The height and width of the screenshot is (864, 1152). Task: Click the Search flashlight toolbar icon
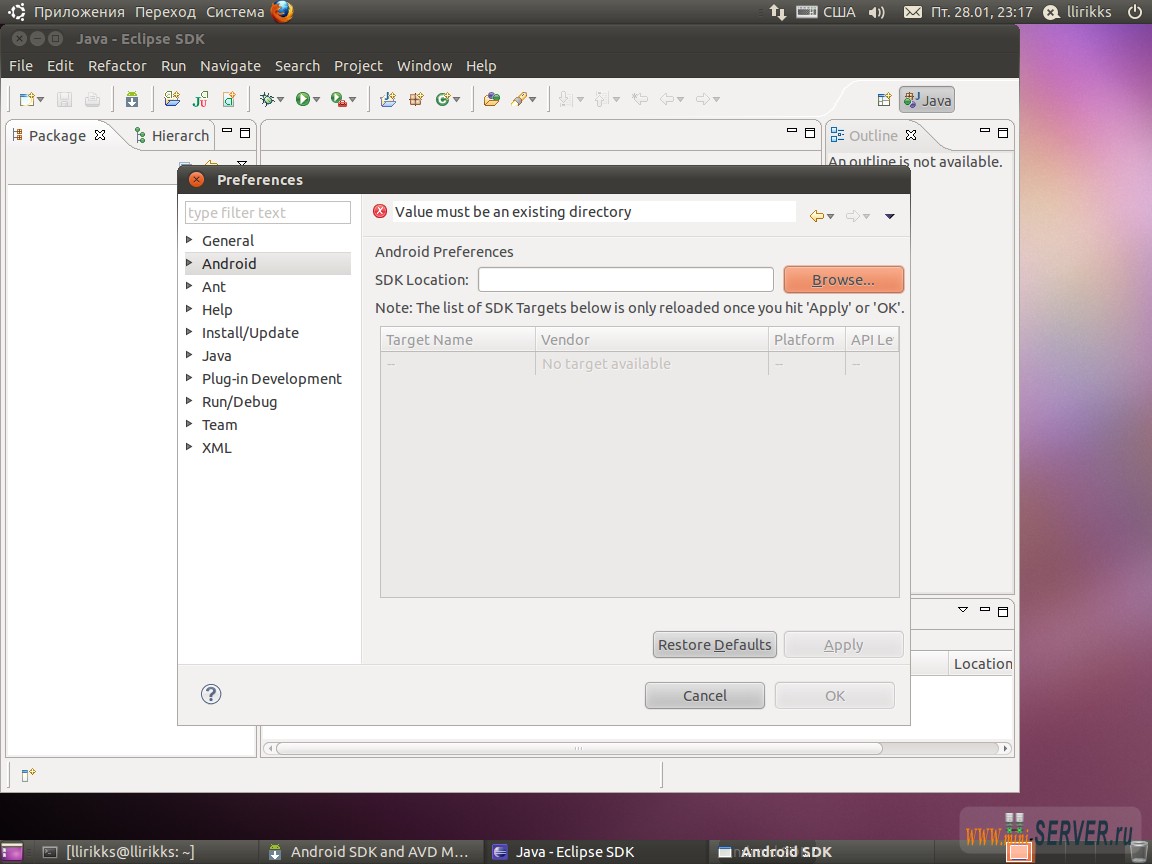point(519,99)
